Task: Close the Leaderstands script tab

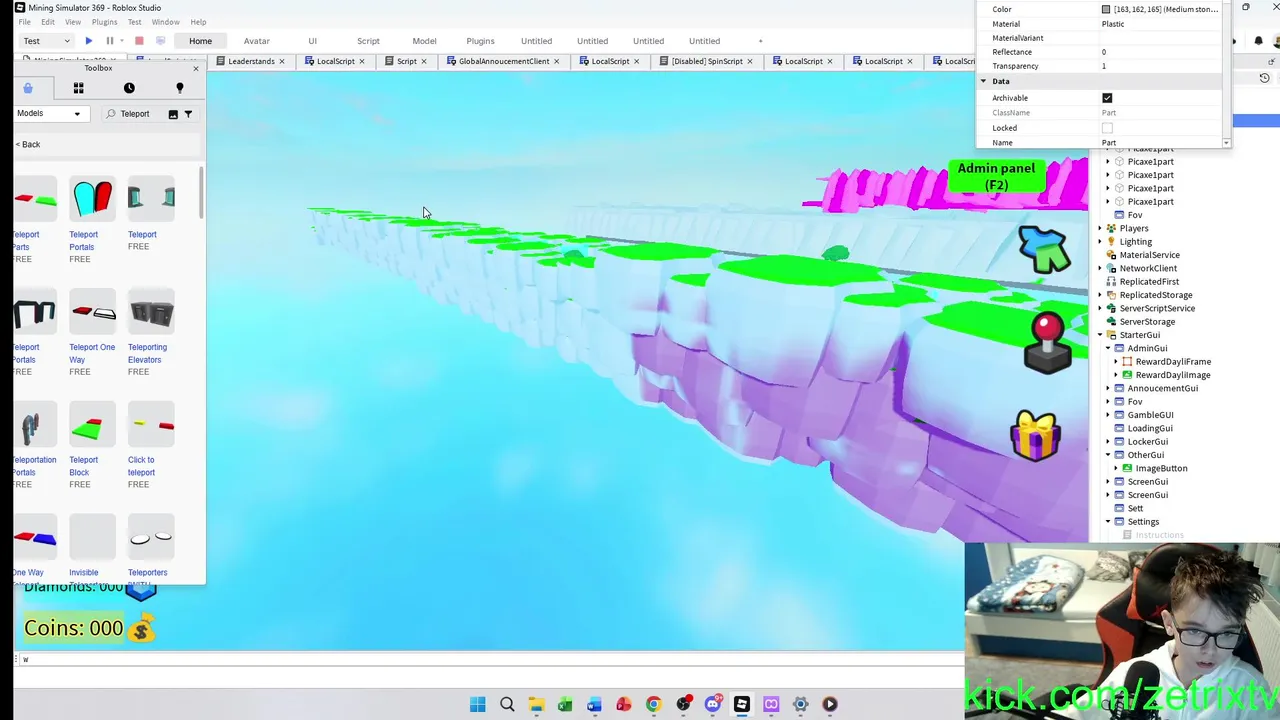Action: (x=281, y=61)
